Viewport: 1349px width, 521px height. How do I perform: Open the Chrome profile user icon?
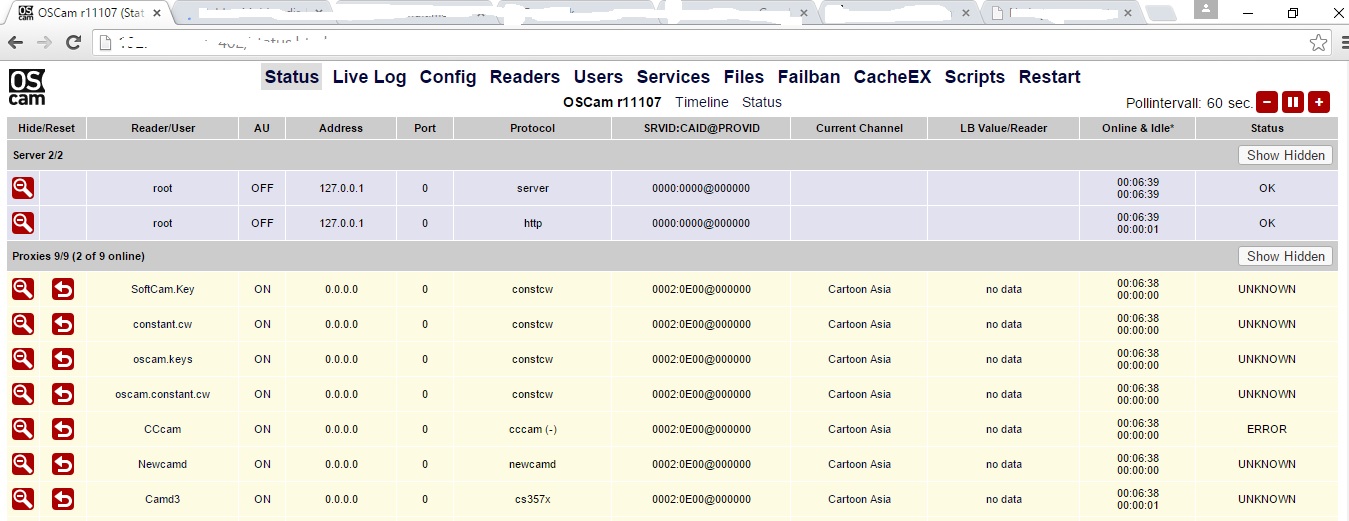[1207, 9]
